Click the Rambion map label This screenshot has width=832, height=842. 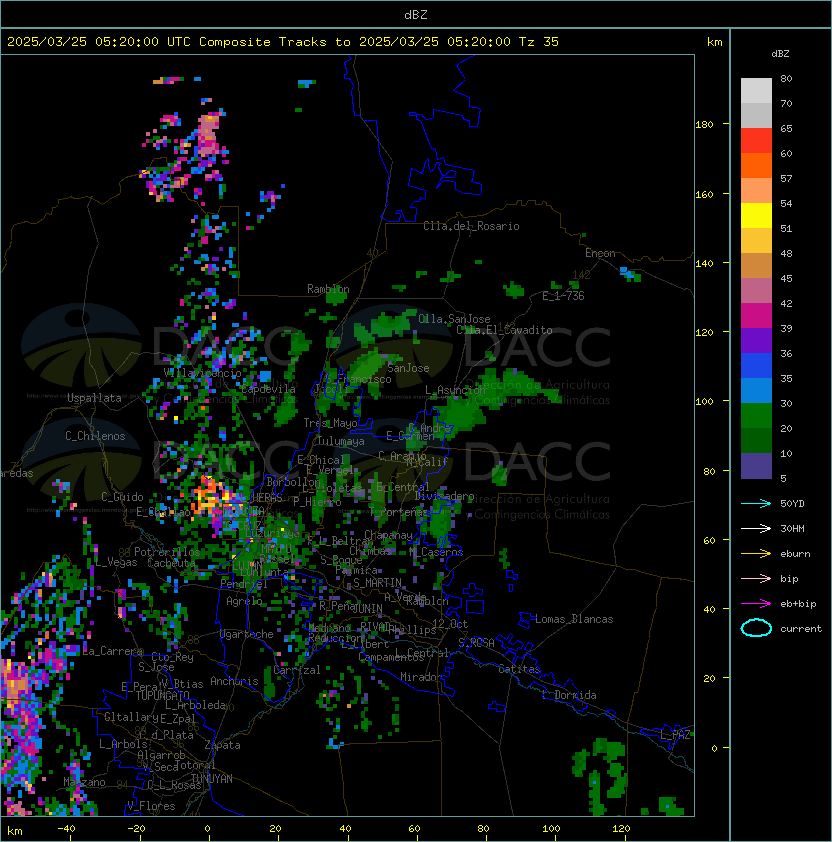click(328, 289)
